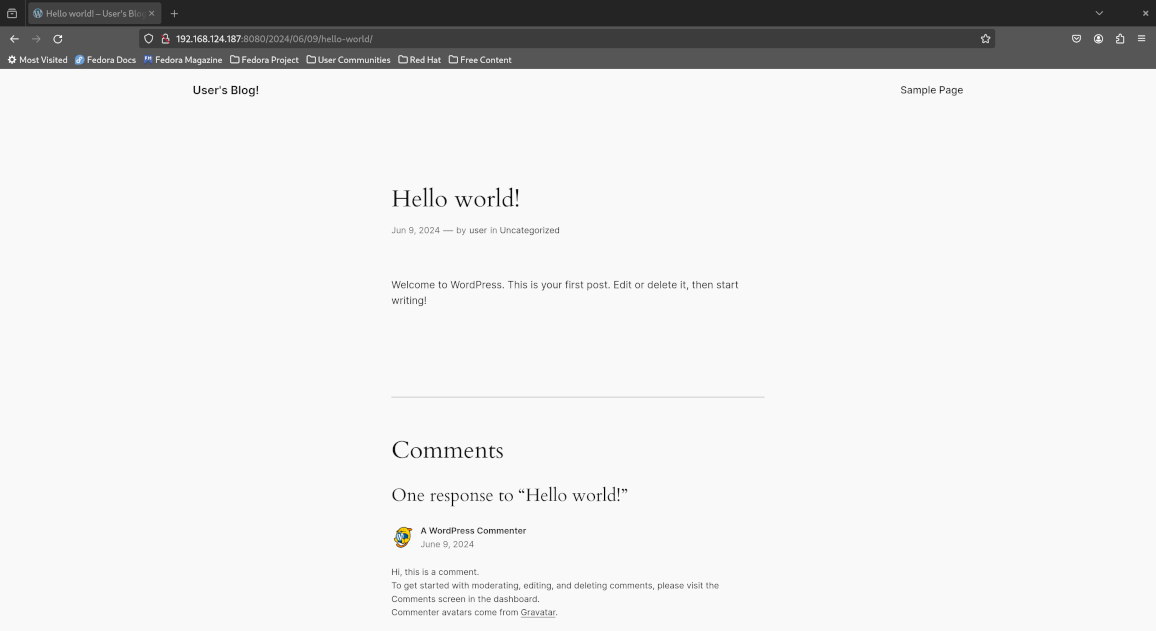Viewport: 1156px width, 631px height.
Task: Click the Comments heading text
Action: tap(448, 450)
